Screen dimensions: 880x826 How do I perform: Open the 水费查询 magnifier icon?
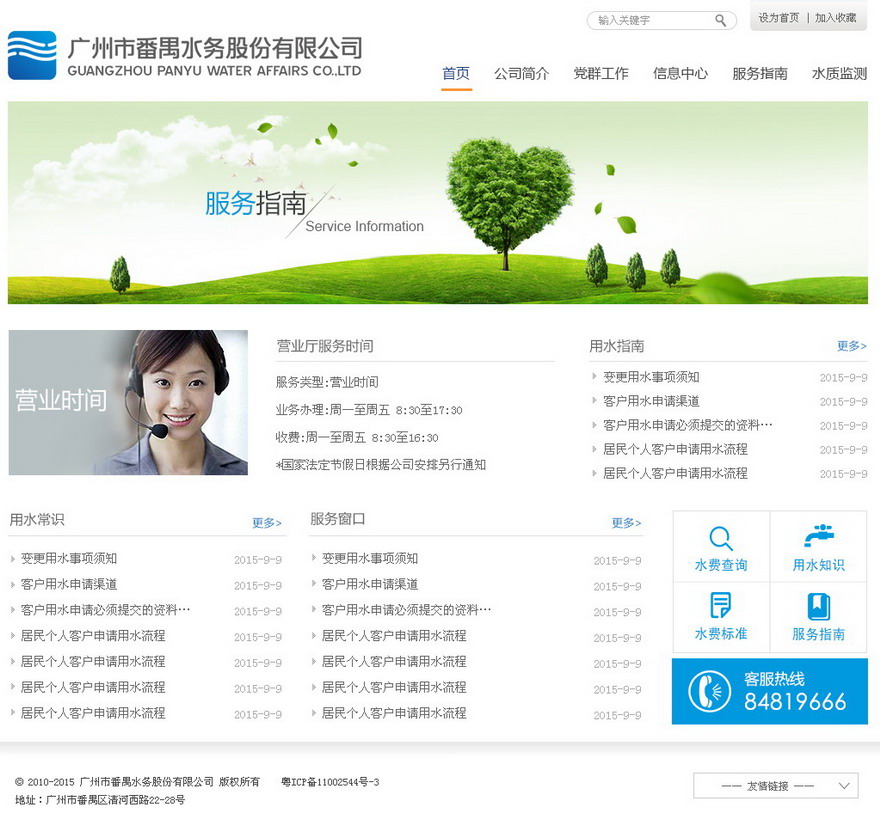coord(721,538)
